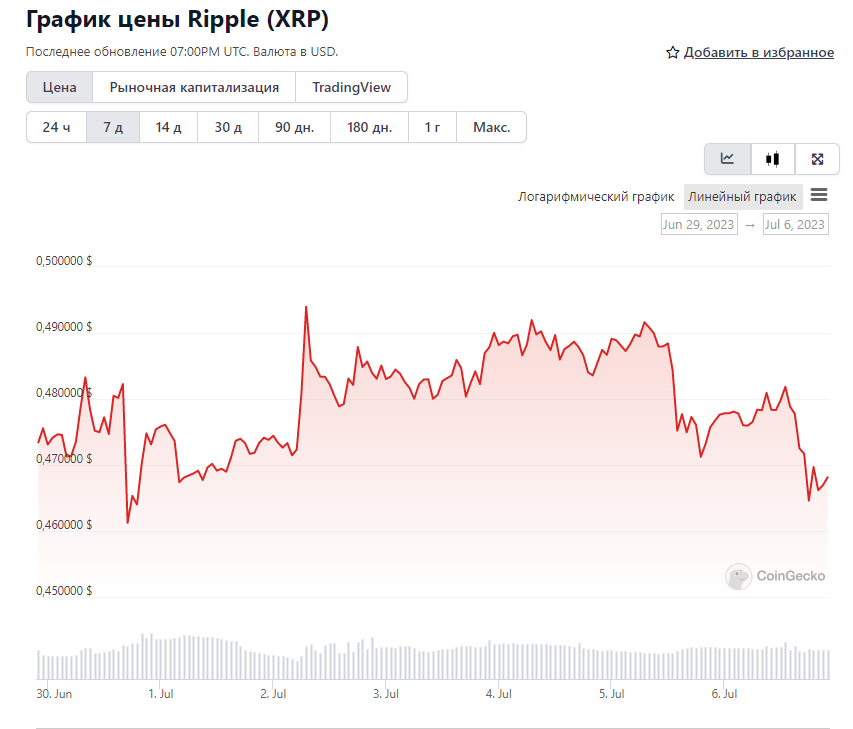
Task: Select the 24 ч time range
Action: pos(57,127)
